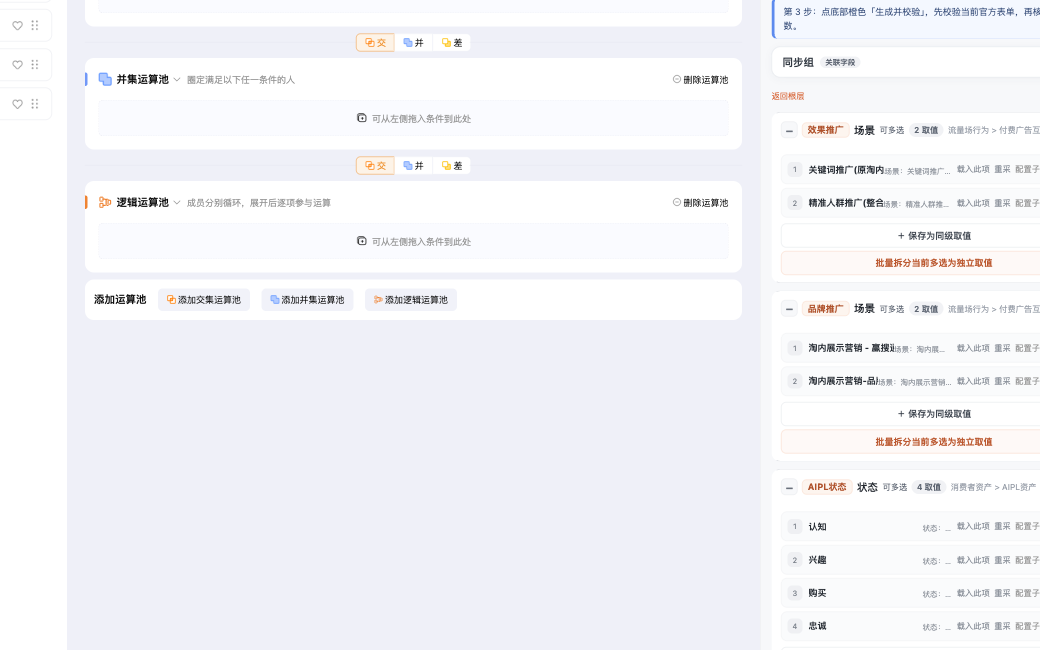Collapse the 效果推广 场景 group
Viewport: 1040px width, 650px height.
[x=789, y=131]
